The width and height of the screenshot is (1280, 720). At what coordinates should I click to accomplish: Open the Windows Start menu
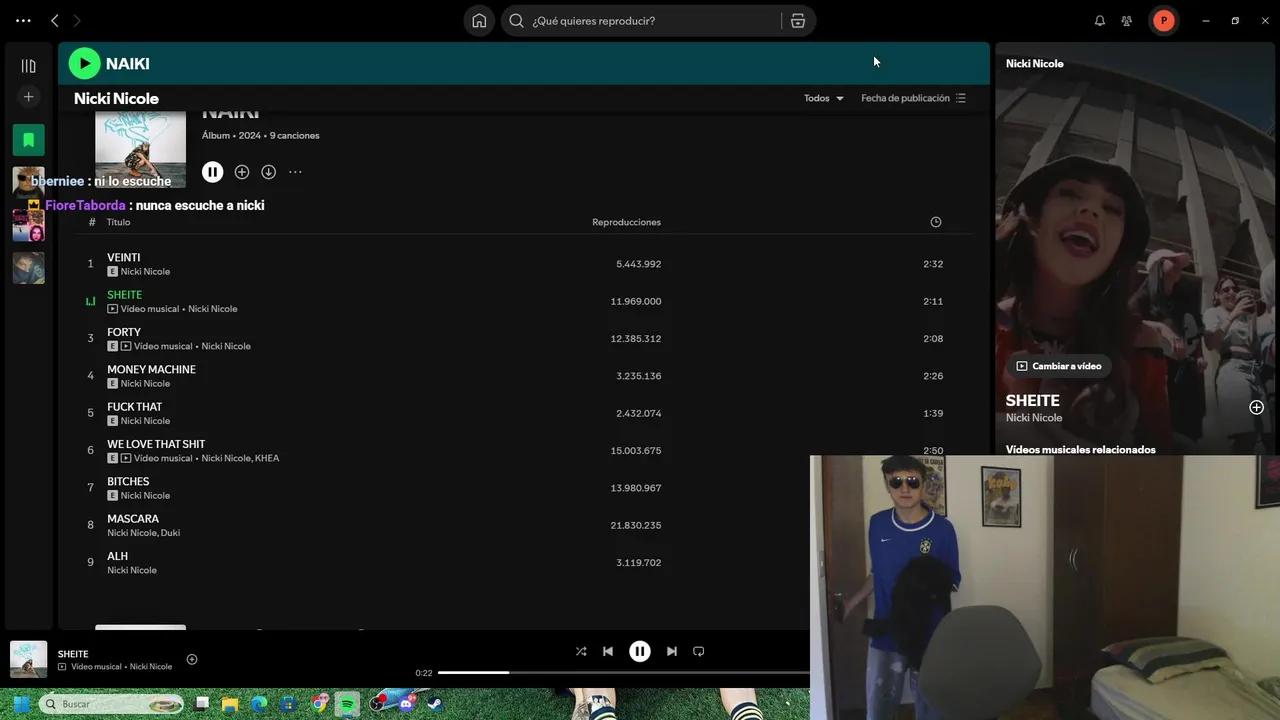(x=20, y=704)
